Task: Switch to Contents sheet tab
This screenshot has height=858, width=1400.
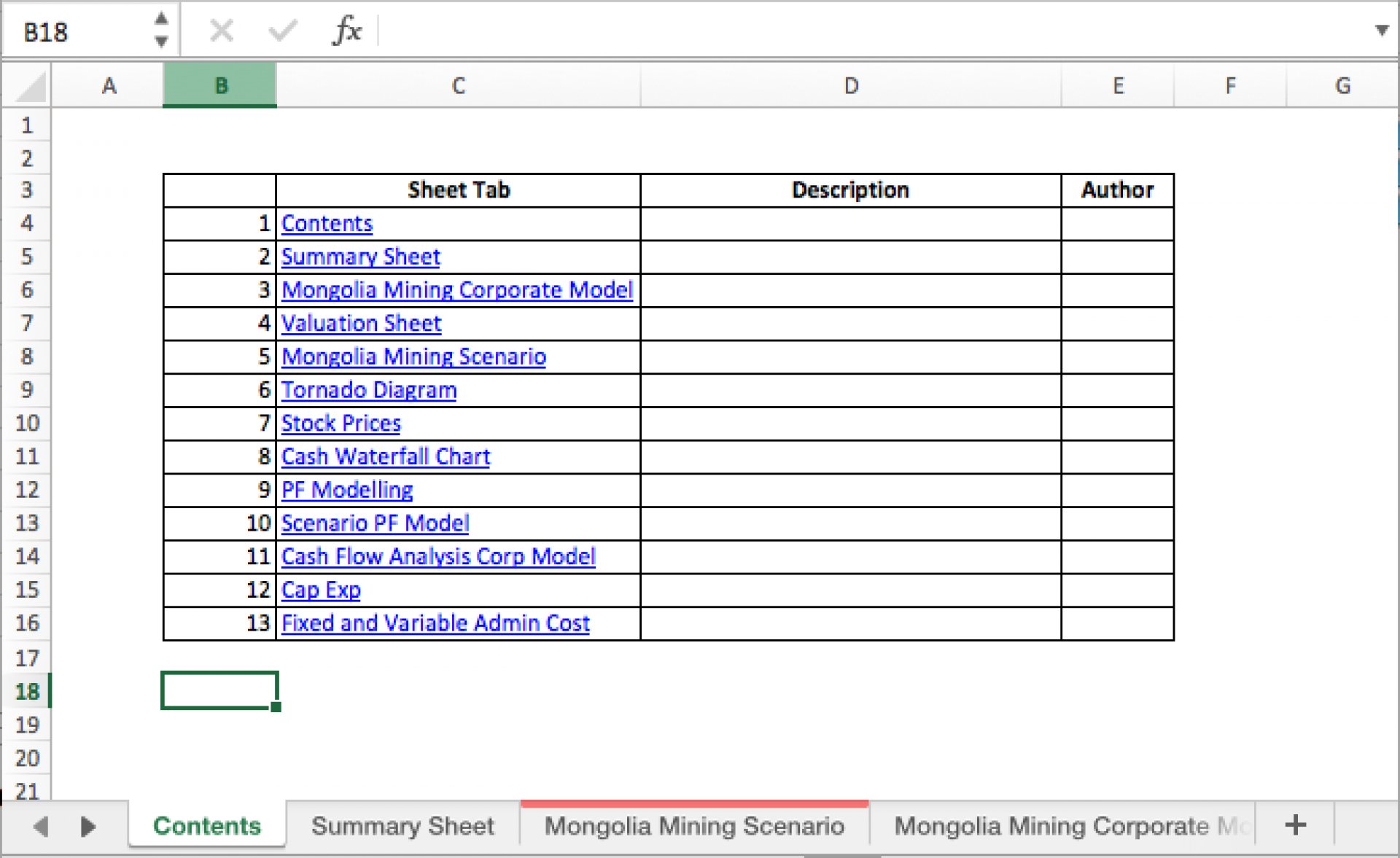Action: (x=207, y=825)
